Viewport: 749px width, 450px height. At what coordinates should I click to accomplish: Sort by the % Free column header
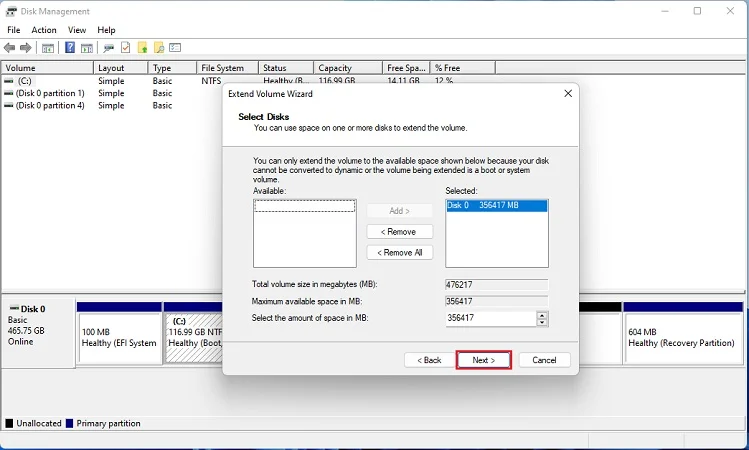[462, 68]
